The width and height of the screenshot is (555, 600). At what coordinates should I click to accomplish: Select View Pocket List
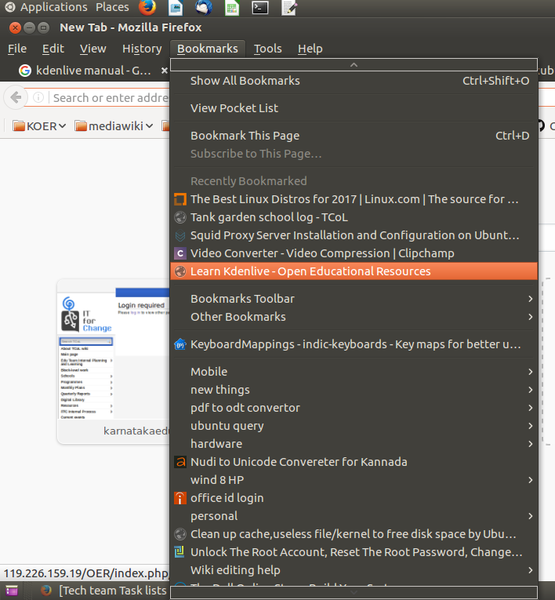tap(354, 108)
